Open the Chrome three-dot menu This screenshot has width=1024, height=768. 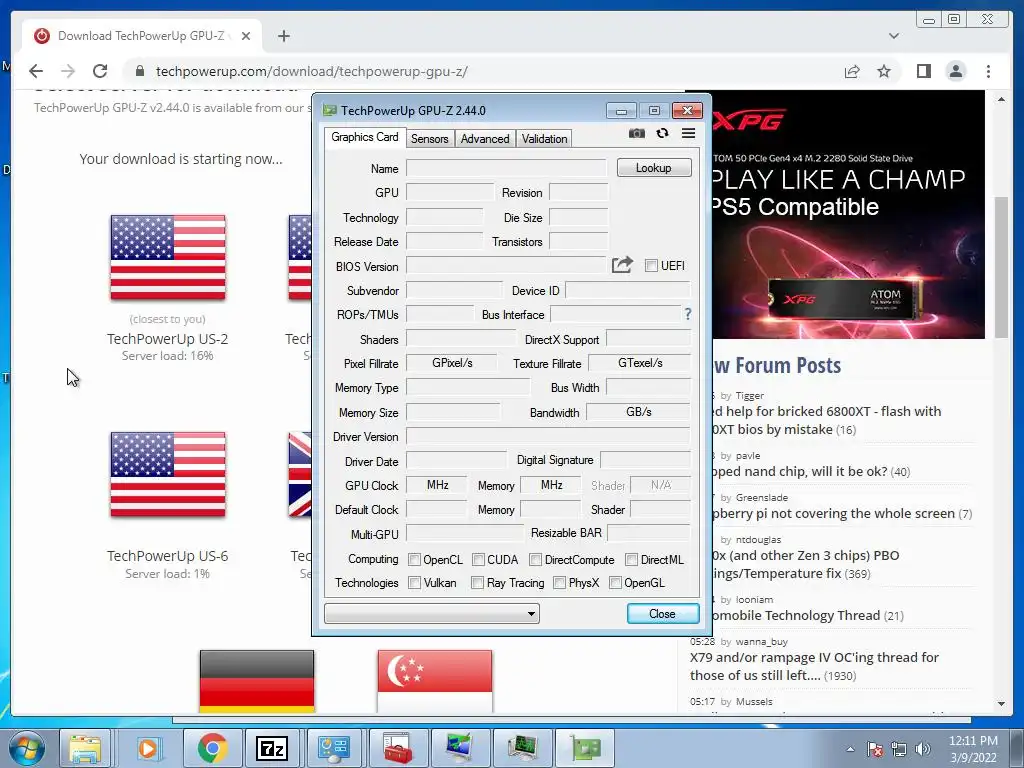click(x=988, y=71)
